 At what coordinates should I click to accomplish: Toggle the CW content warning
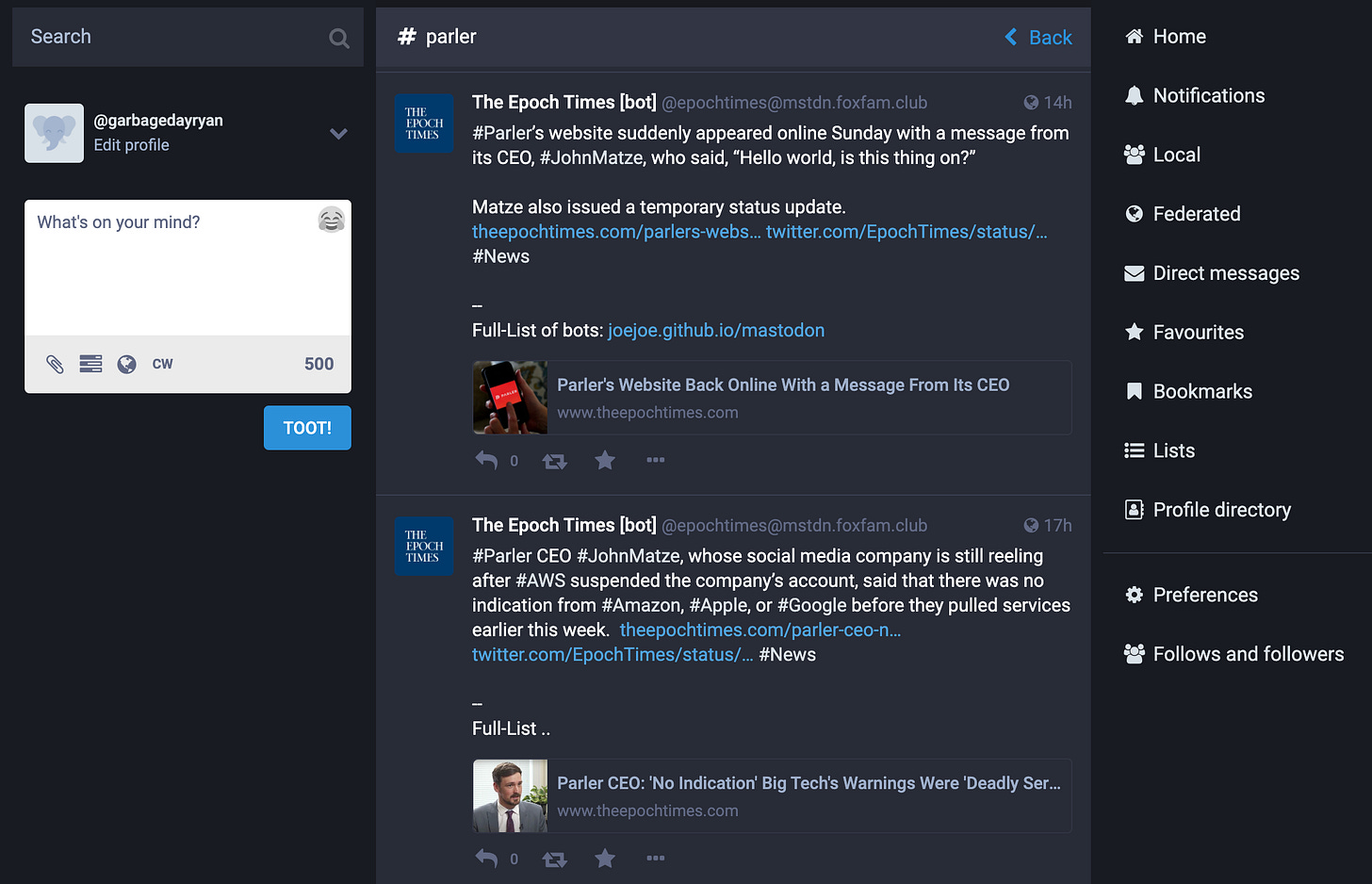[162, 364]
